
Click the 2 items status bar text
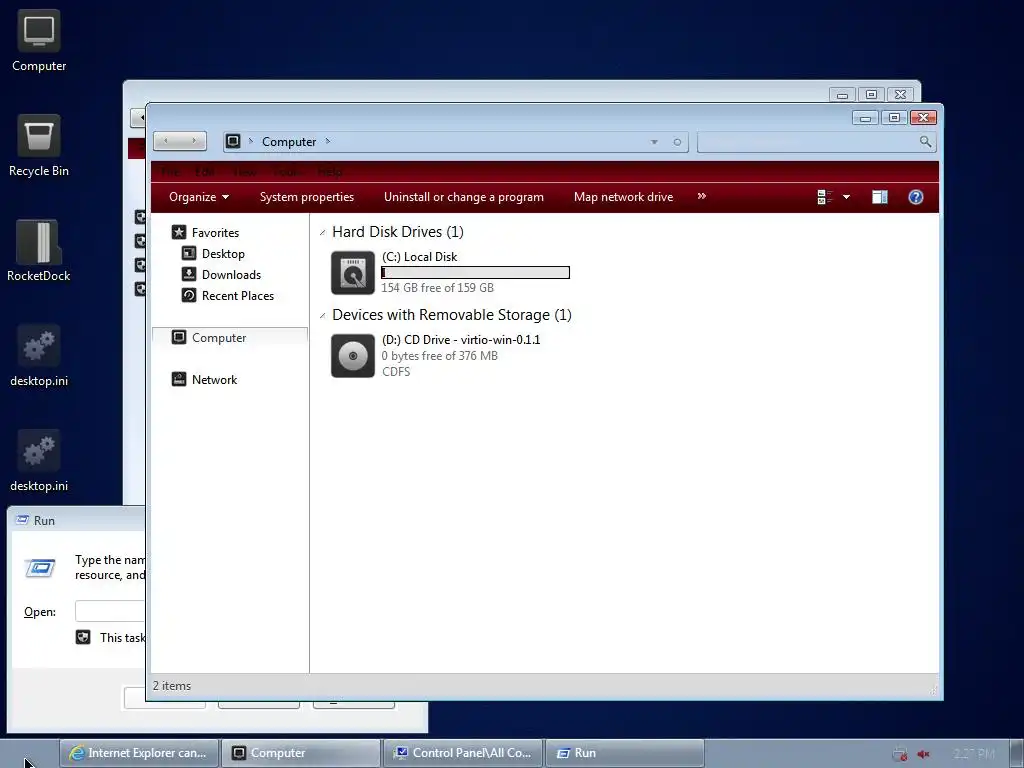click(172, 686)
